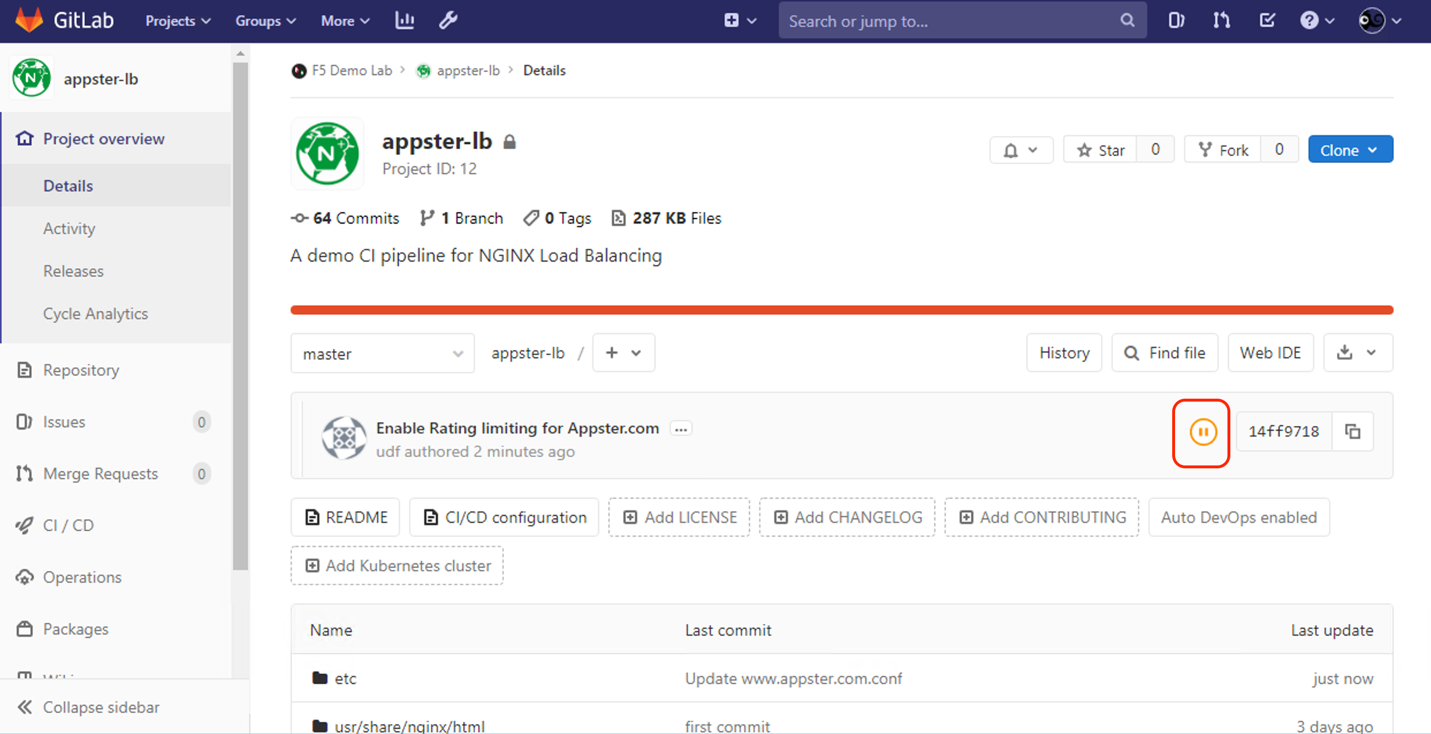The image size is (1431, 734).
Task: Open the to-do list checkmark icon
Action: pyautogui.click(x=1267, y=20)
